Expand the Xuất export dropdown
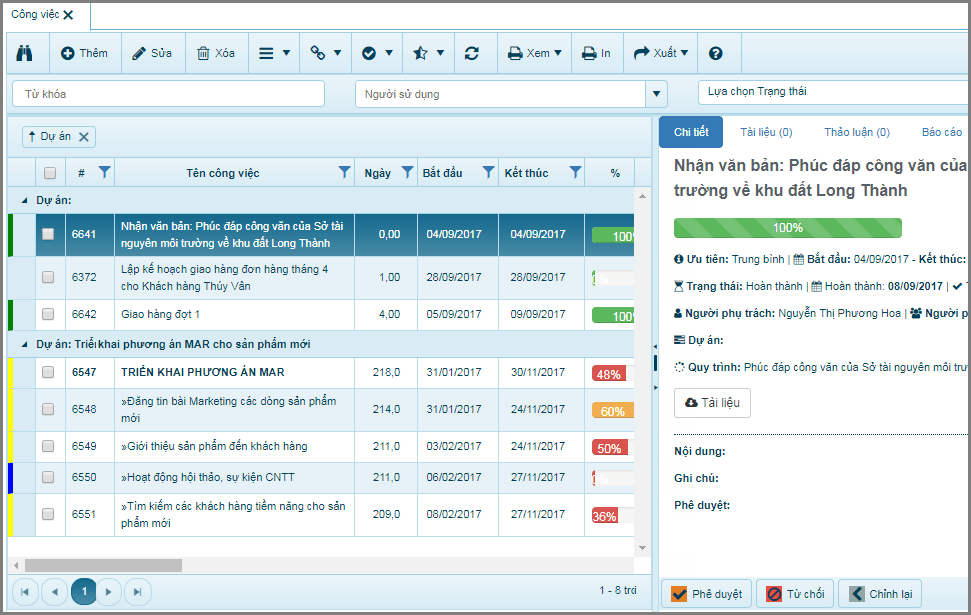971x615 pixels. click(x=661, y=53)
